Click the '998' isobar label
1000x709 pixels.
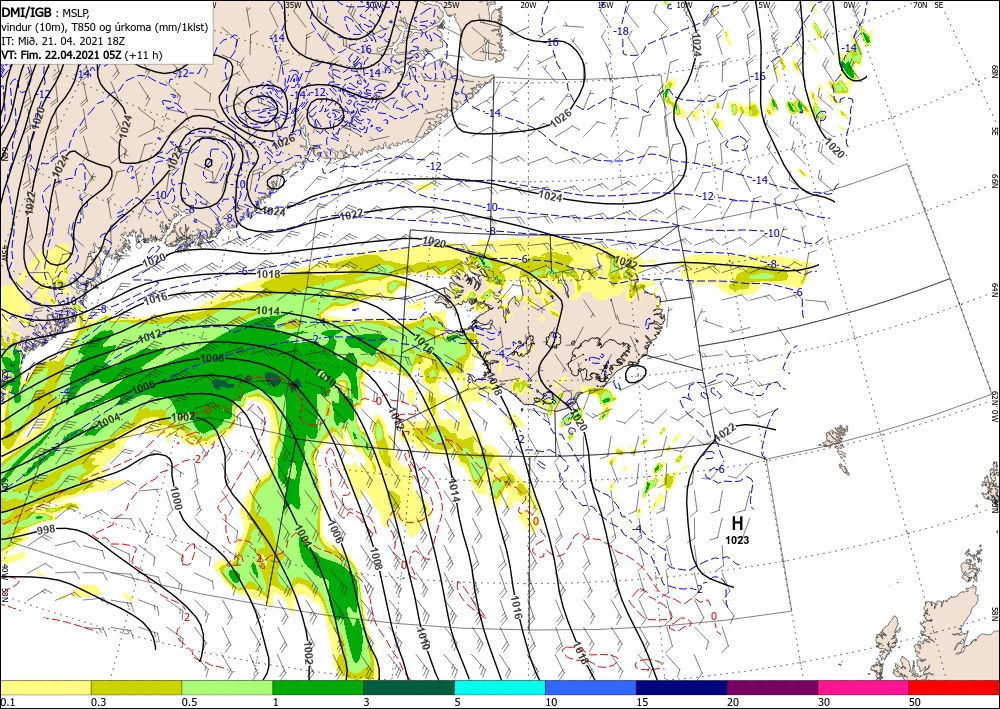(45, 530)
